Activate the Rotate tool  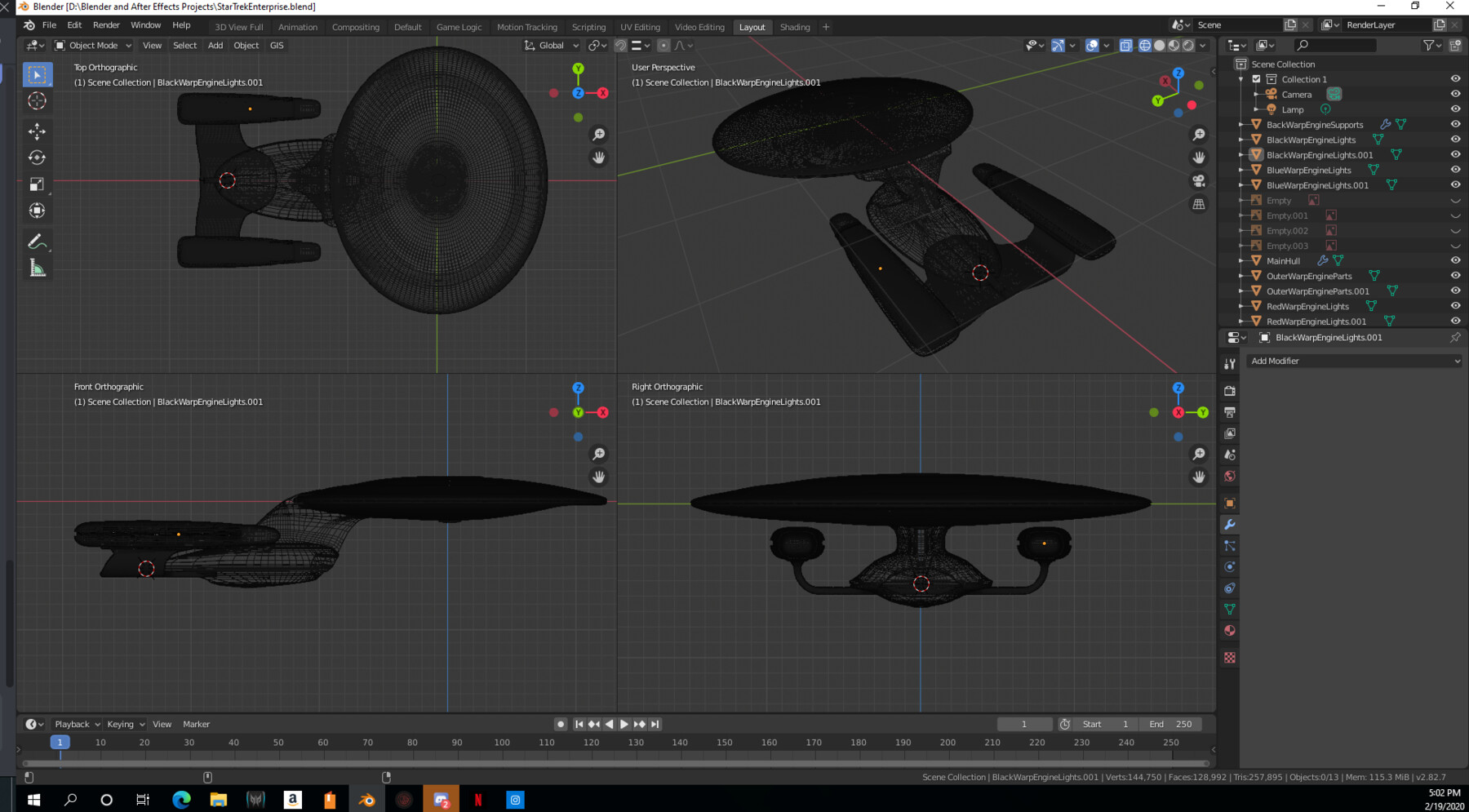click(38, 158)
